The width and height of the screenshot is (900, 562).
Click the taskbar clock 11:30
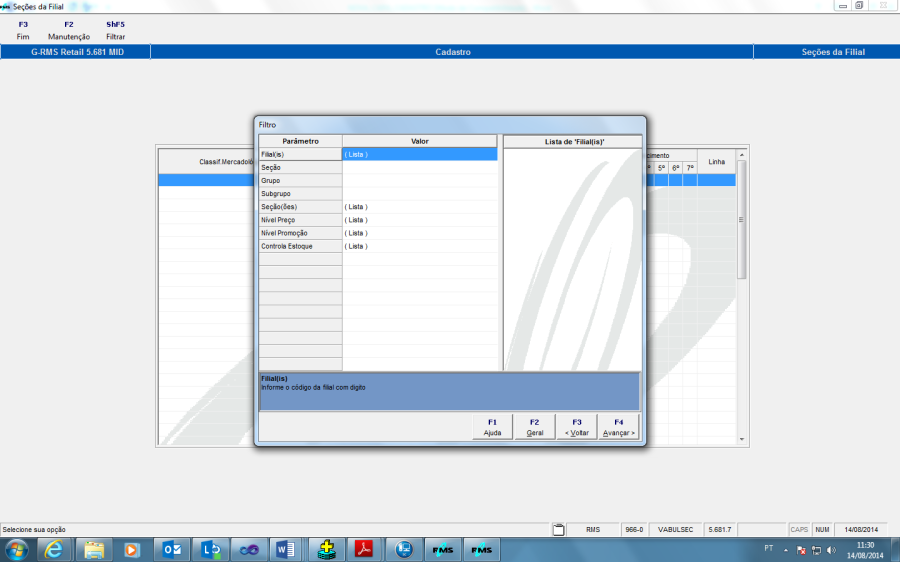pyautogui.click(x=865, y=545)
